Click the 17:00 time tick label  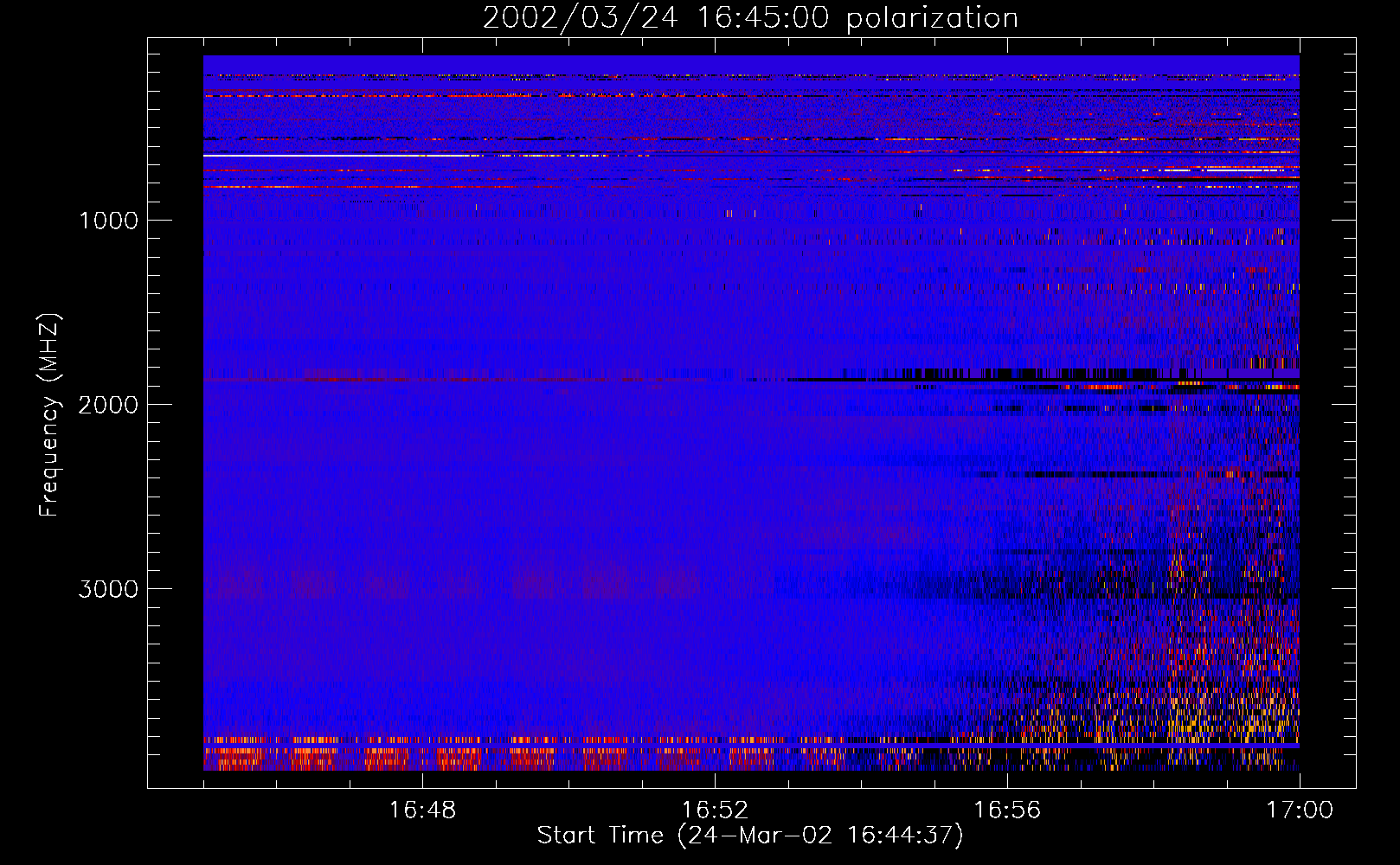coord(1300,811)
